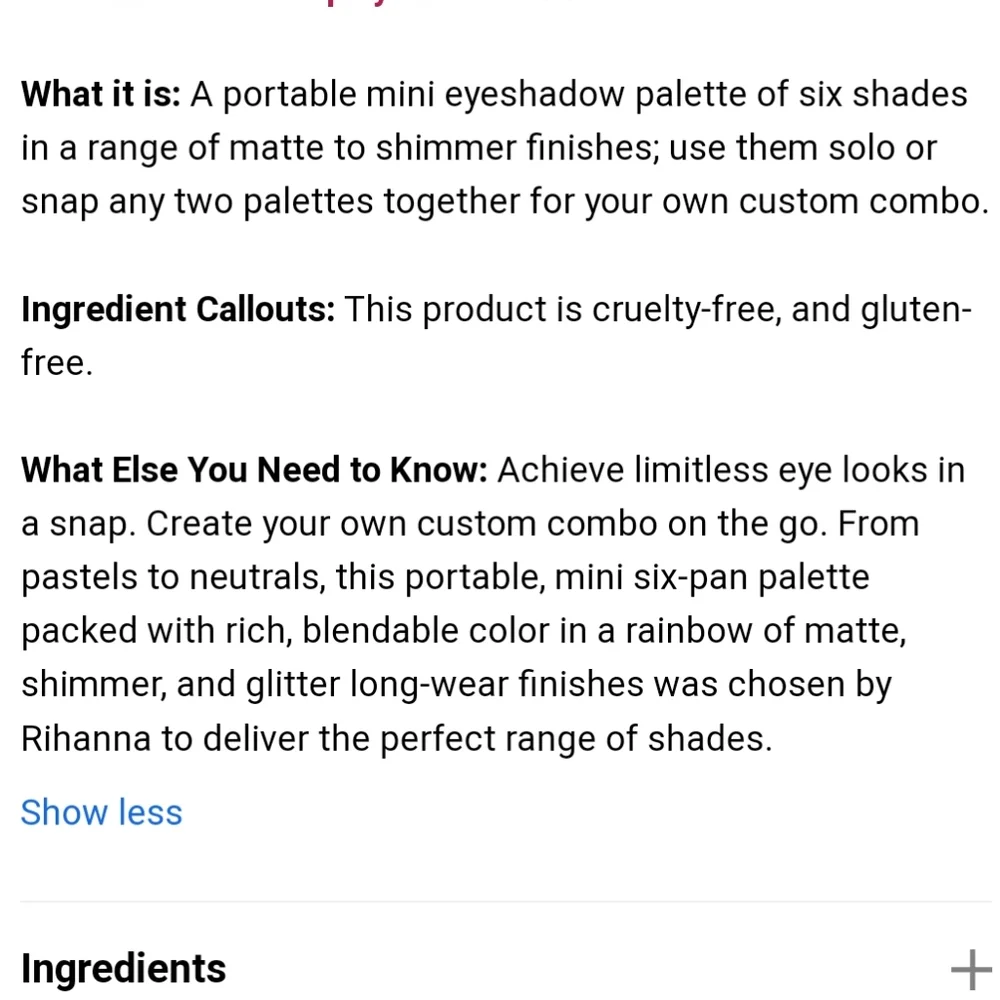Select the Ingredients heading
This screenshot has height=1000, width=1000.
coord(123,967)
